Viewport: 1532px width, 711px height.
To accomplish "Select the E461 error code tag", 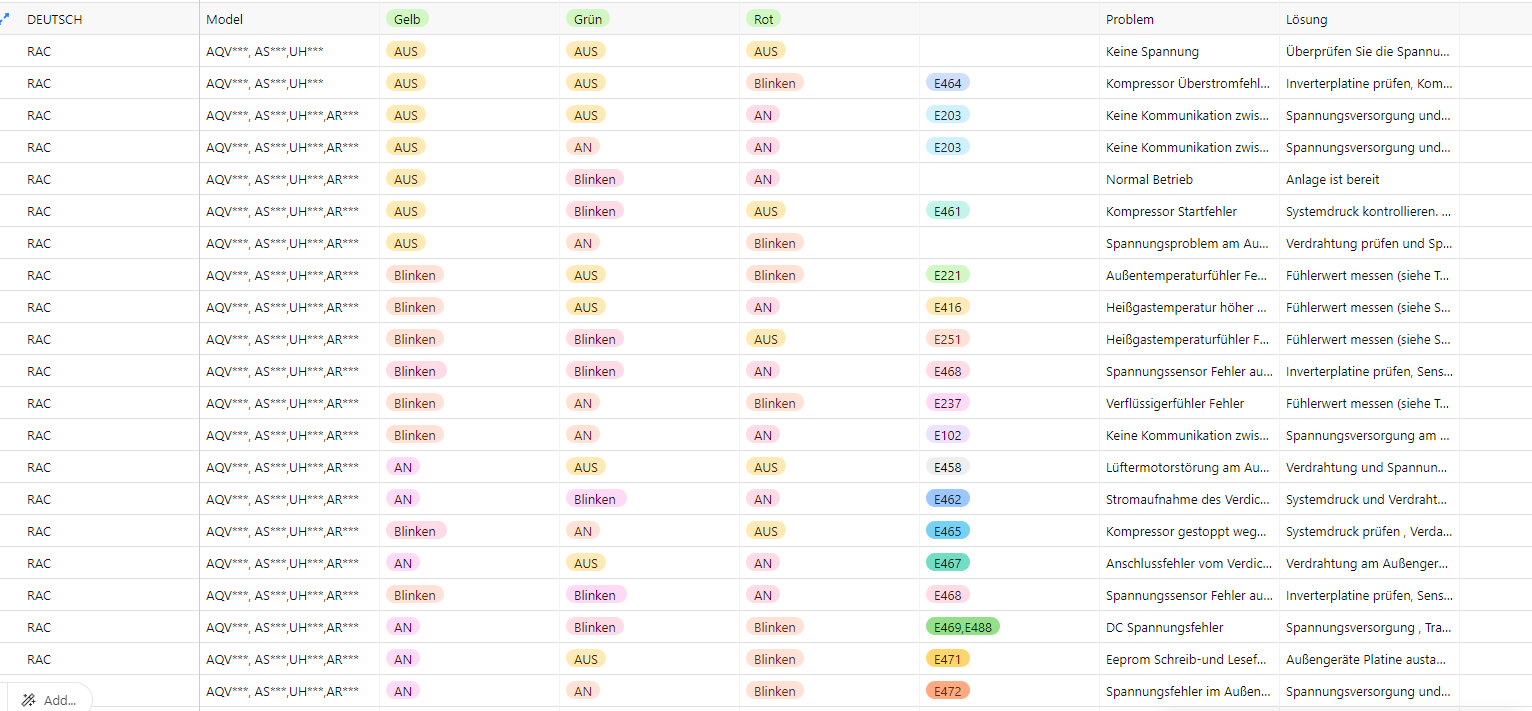I will tap(948, 211).
